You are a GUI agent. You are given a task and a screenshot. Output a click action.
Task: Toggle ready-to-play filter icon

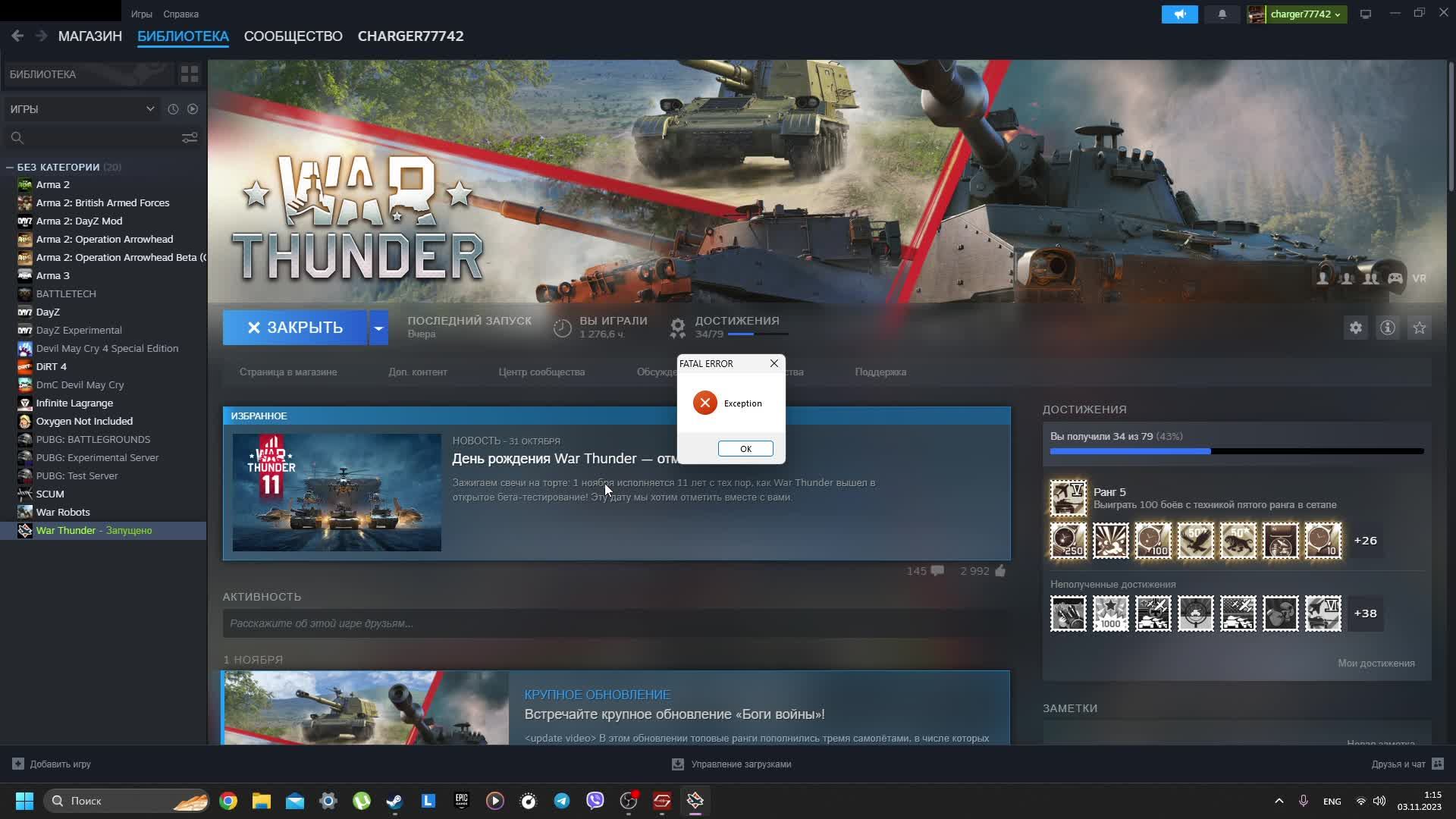point(193,109)
